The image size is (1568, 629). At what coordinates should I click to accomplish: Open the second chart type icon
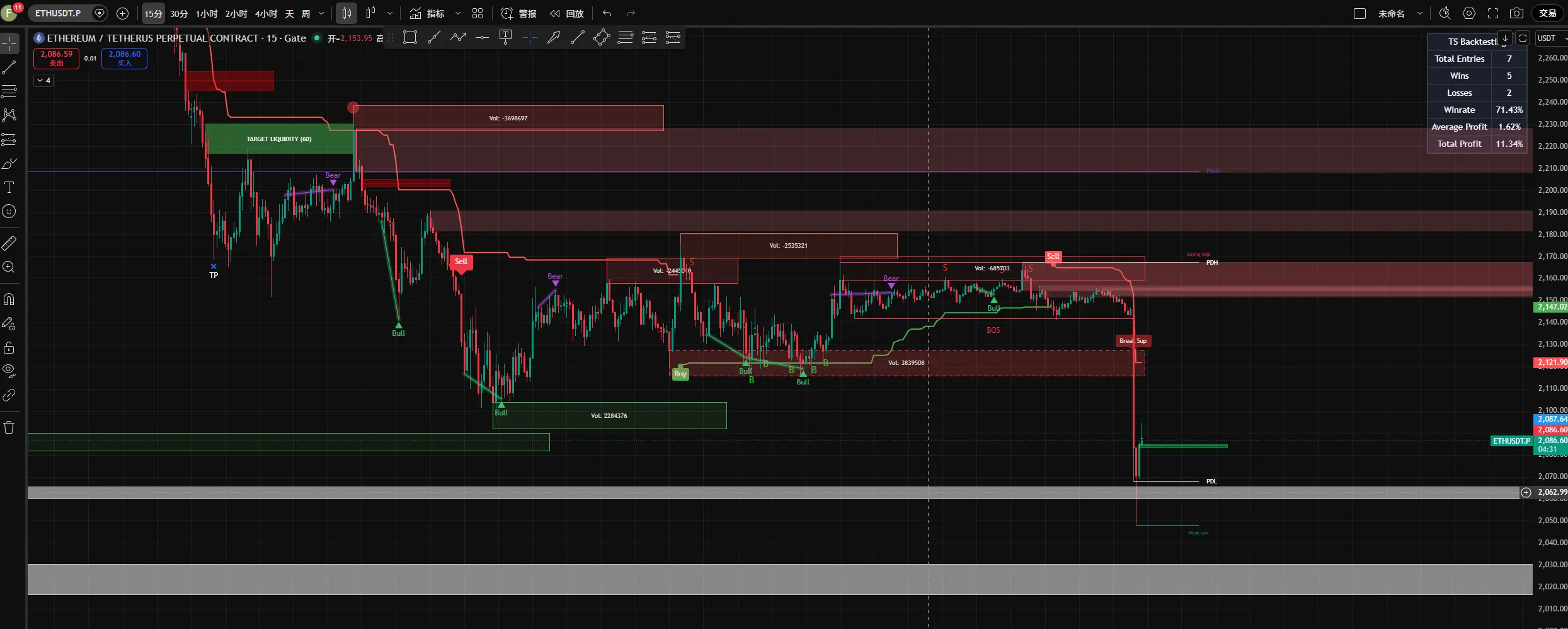click(371, 13)
